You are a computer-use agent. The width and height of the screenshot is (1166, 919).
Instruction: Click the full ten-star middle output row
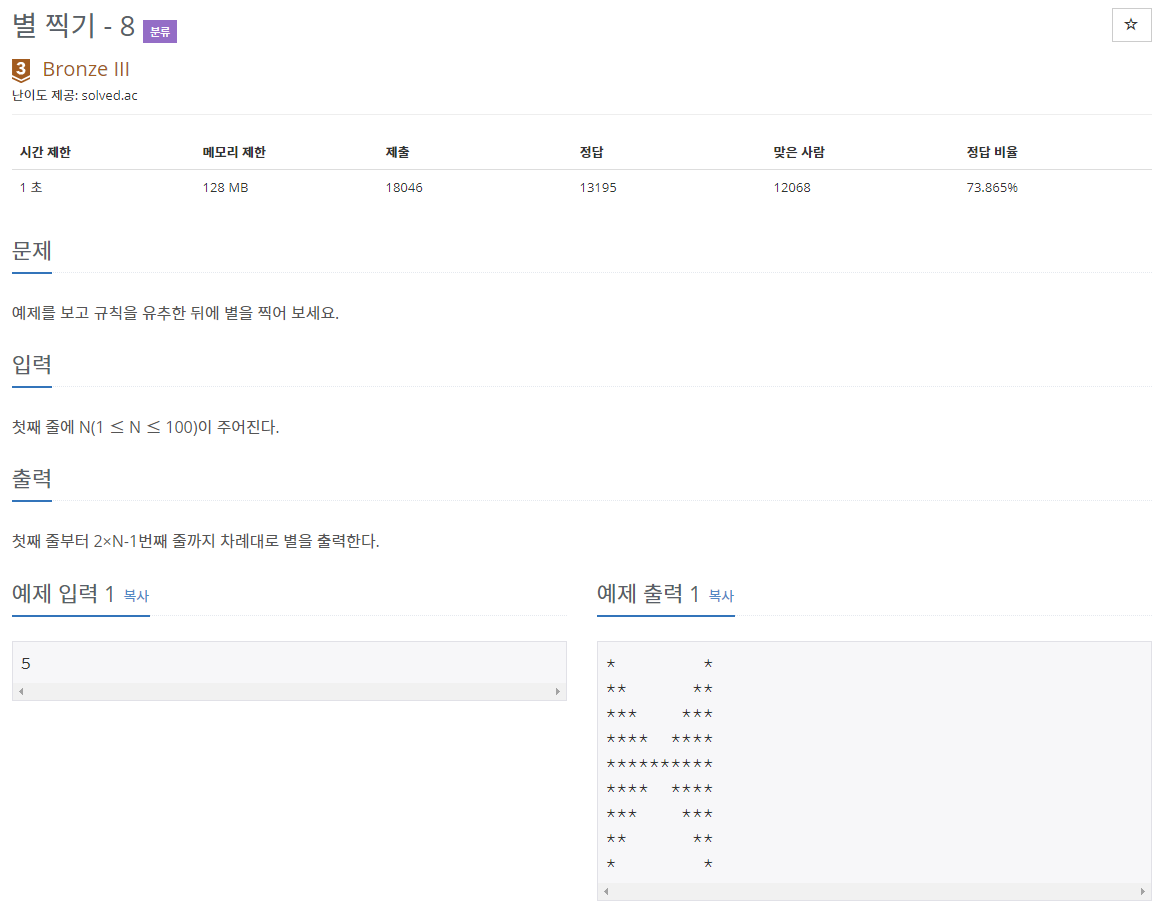(660, 764)
